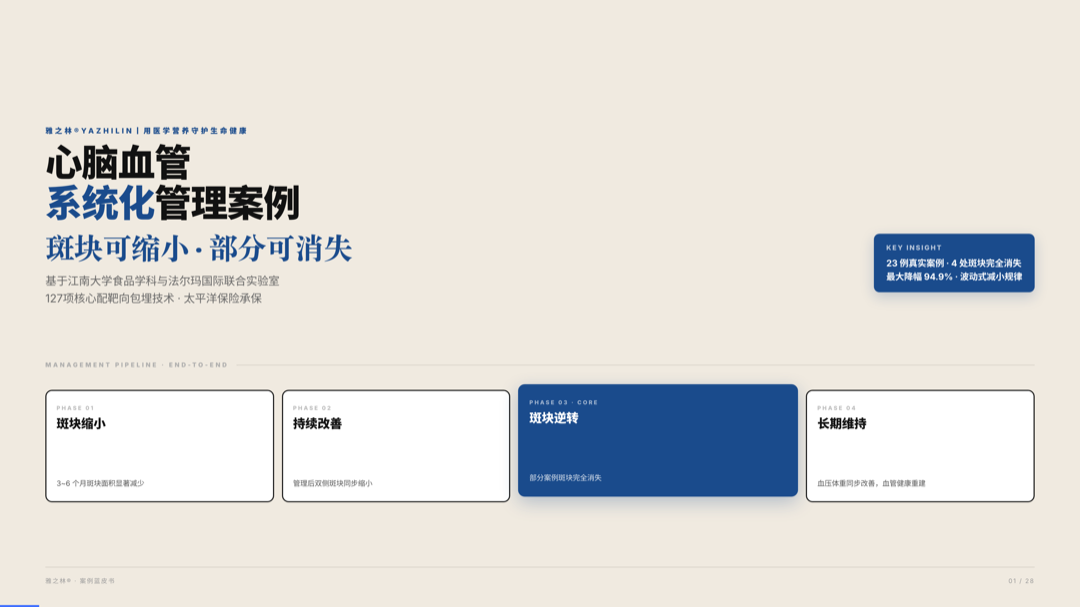Click the text 3~6 个月斑块面积显著减少
Image resolution: width=1080 pixels, height=607 pixels.
click(101, 484)
